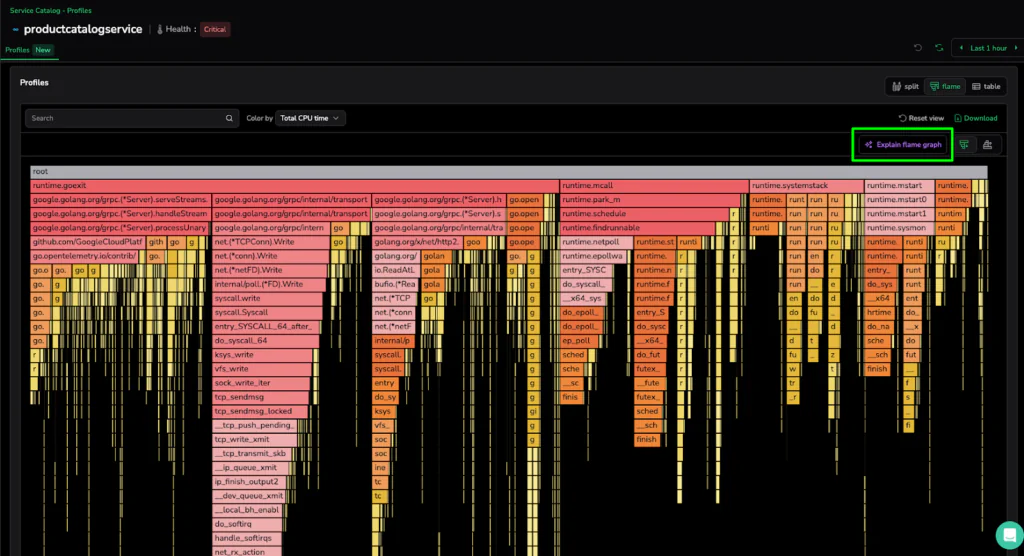This screenshot has height=556, width=1024.
Task: Open the Total CPU time dropdown
Action: tap(310, 118)
